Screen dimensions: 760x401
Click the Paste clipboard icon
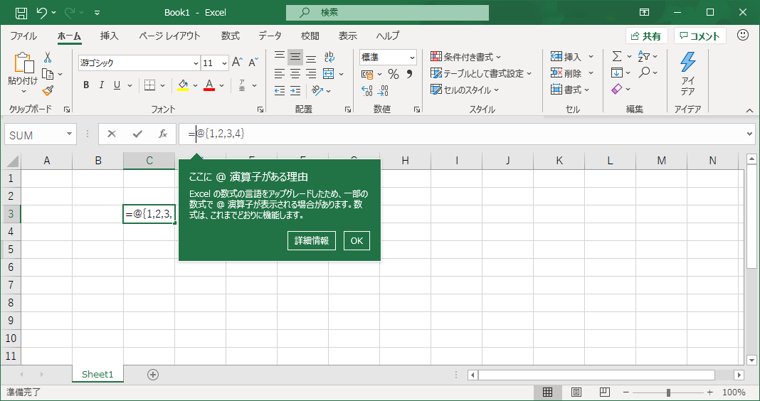pos(23,63)
